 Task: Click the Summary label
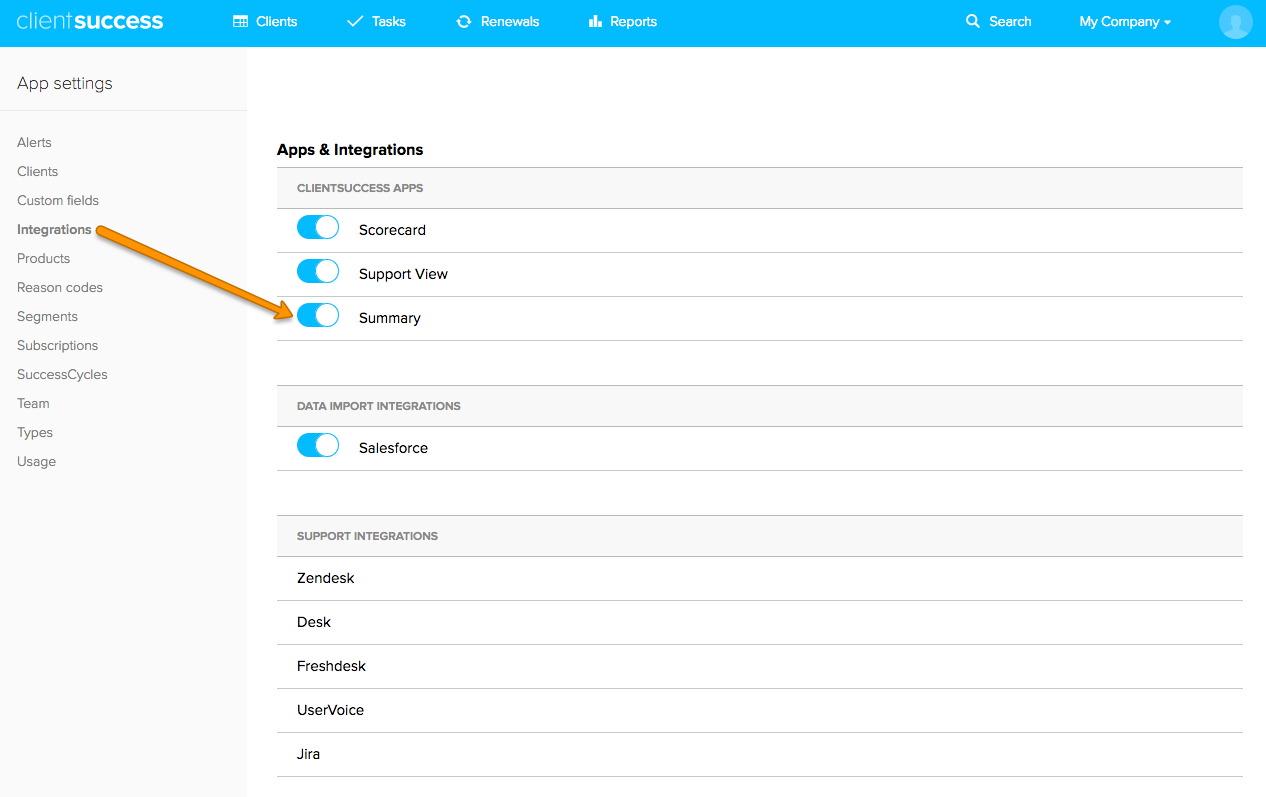tap(390, 318)
